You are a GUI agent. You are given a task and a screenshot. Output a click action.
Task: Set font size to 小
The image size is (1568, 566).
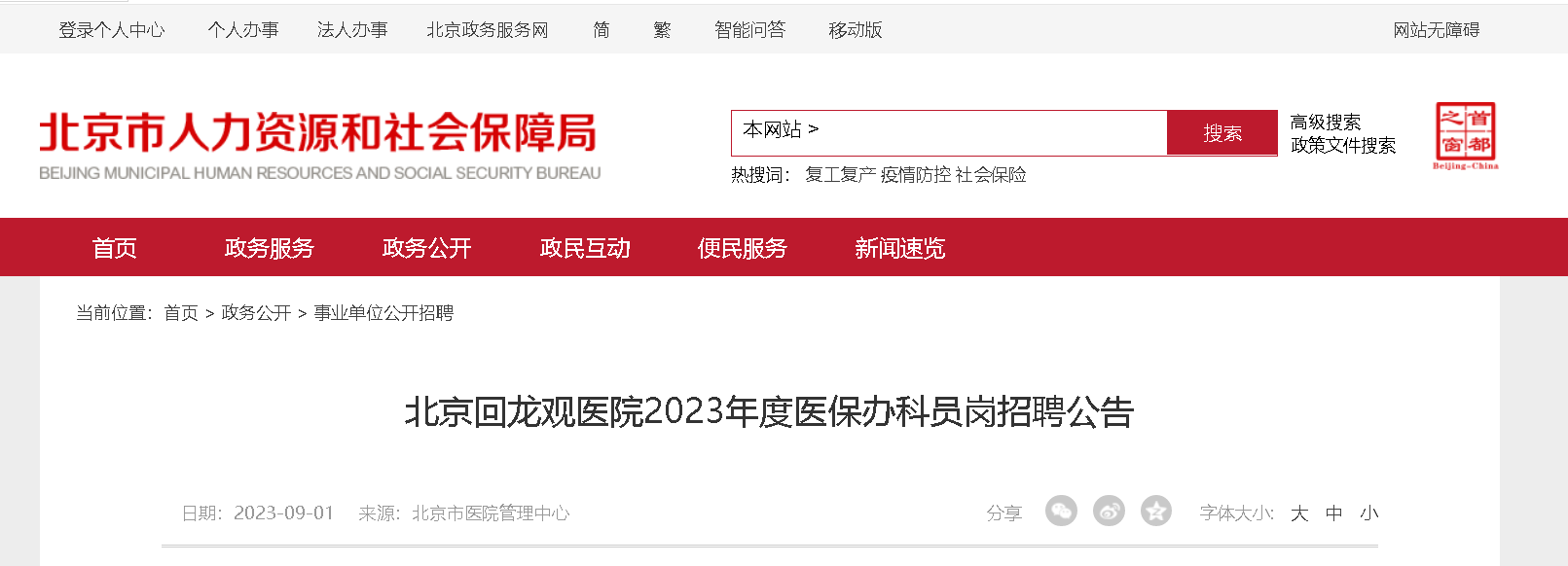[x=1369, y=513]
